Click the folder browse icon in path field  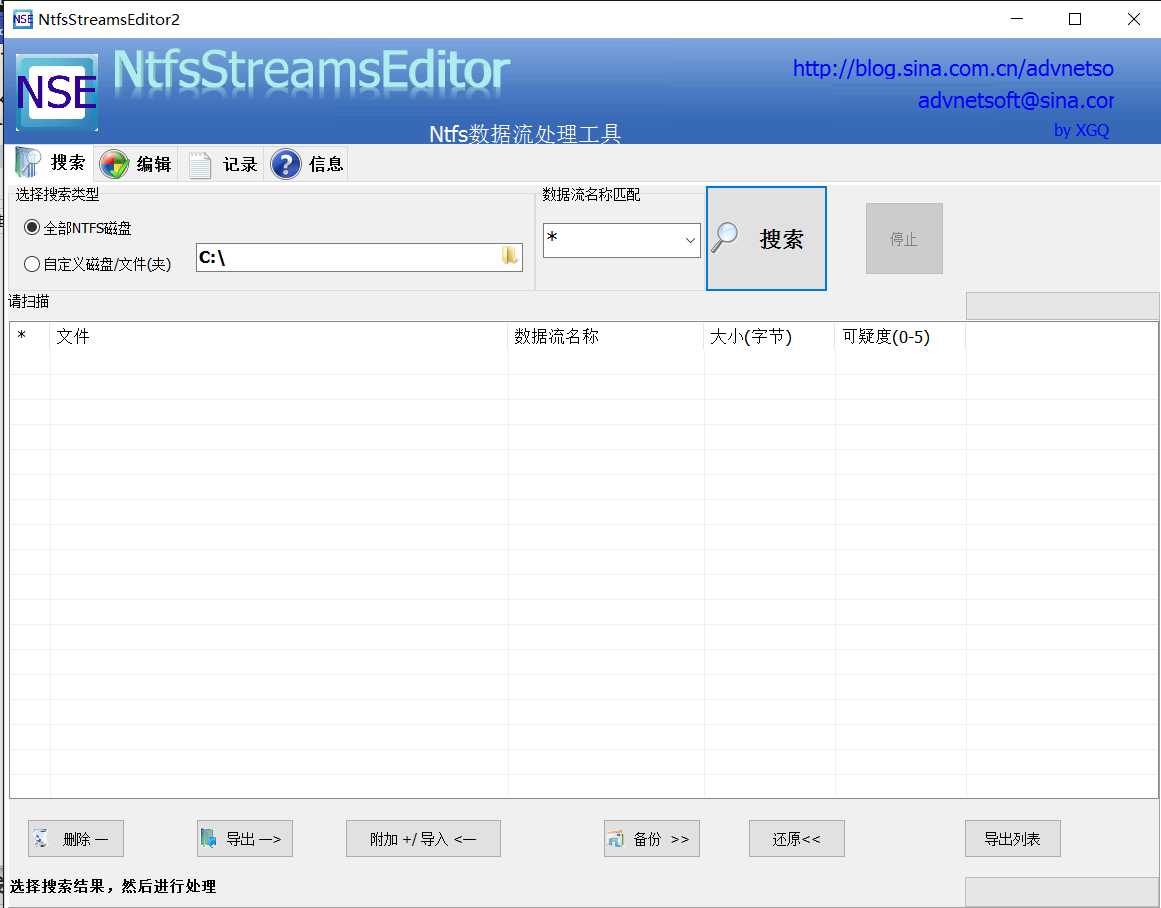[x=509, y=256]
